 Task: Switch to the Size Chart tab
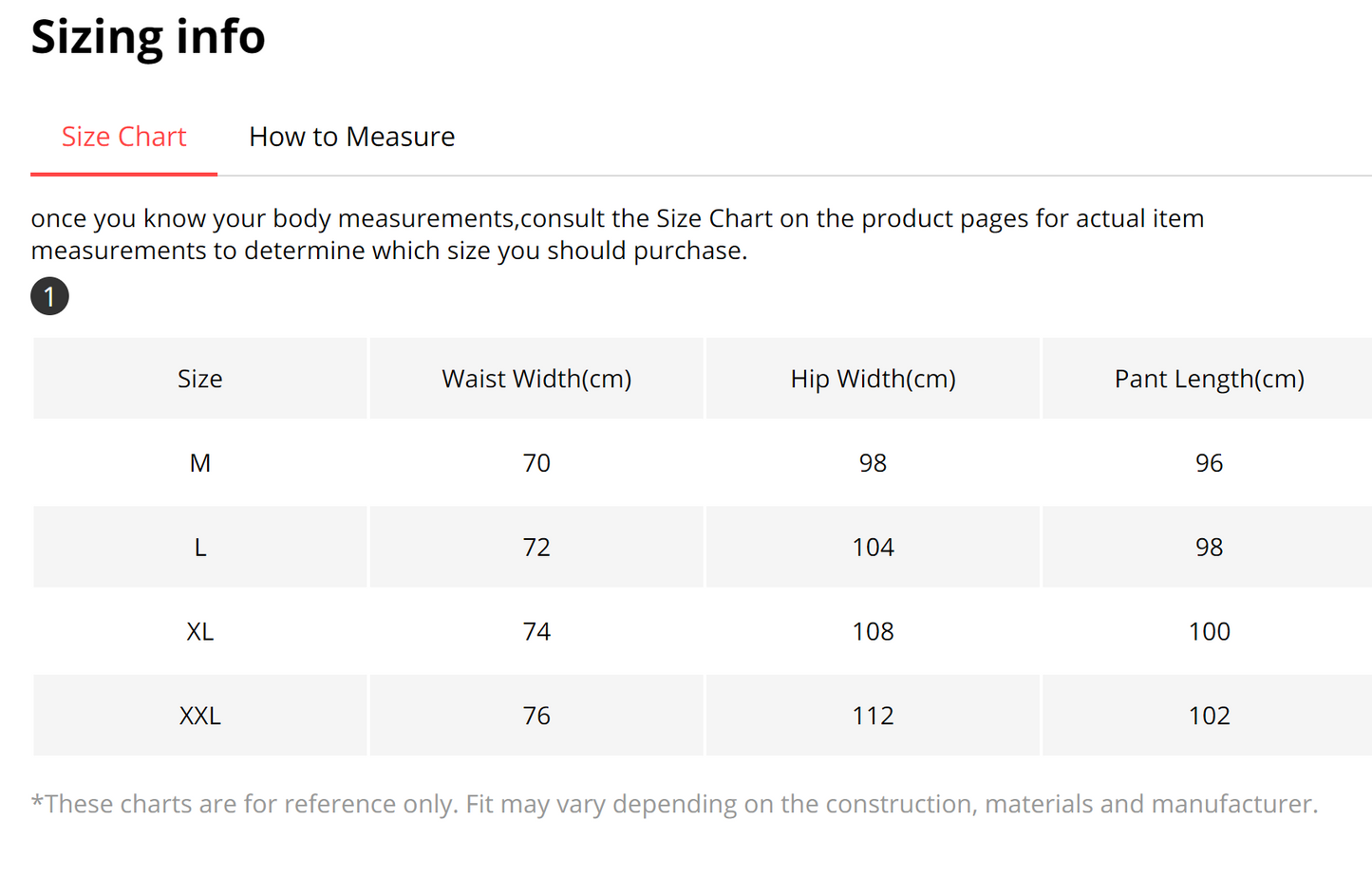[123, 138]
